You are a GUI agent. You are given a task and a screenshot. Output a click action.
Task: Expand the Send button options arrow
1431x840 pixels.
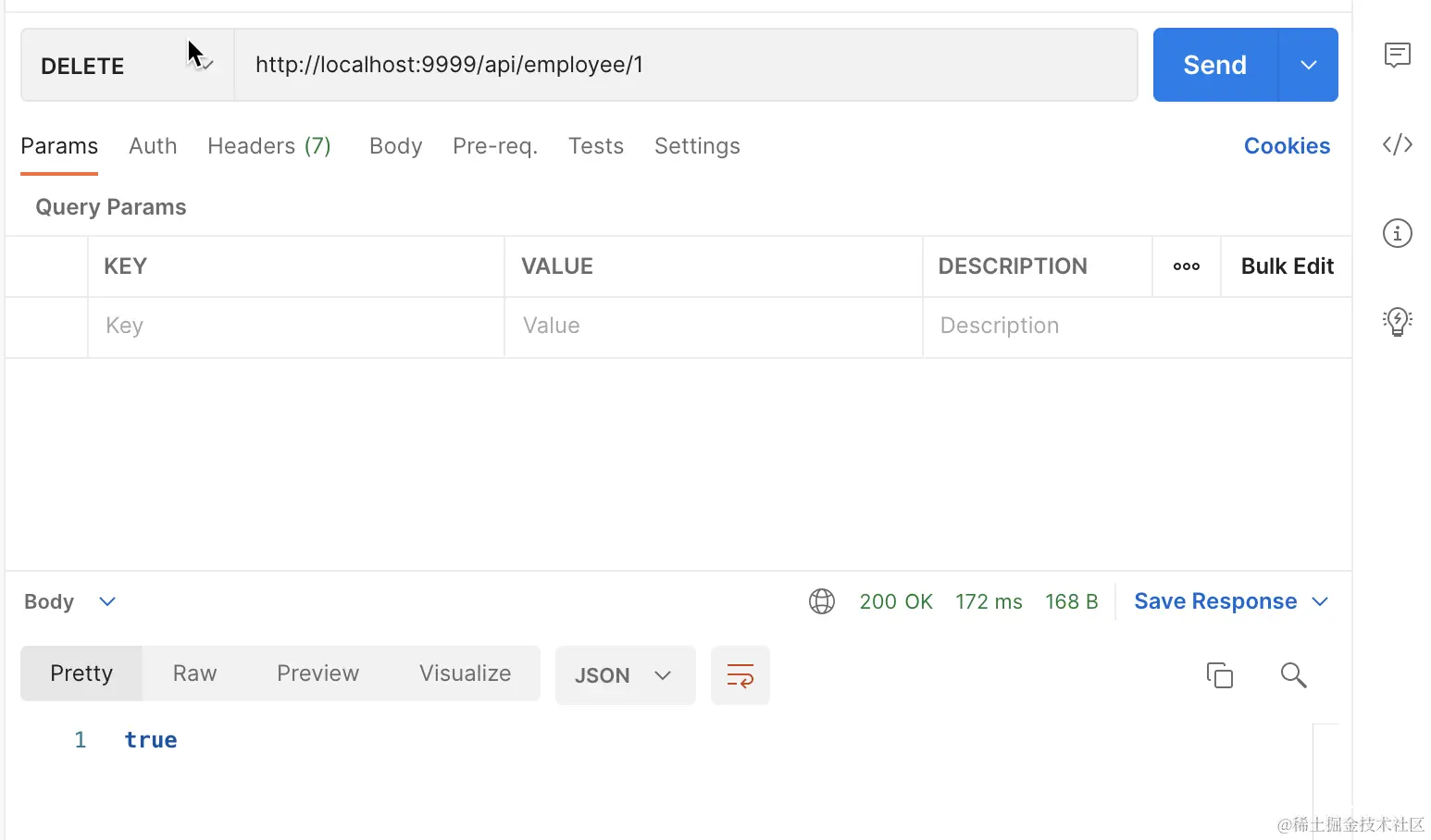[1308, 65]
